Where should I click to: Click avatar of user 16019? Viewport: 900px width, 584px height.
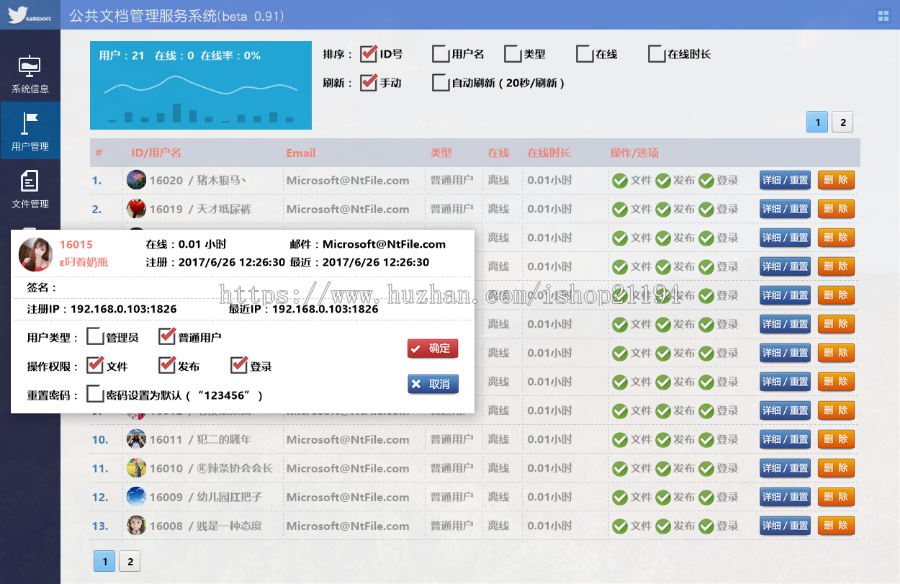[x=136, y=208]
